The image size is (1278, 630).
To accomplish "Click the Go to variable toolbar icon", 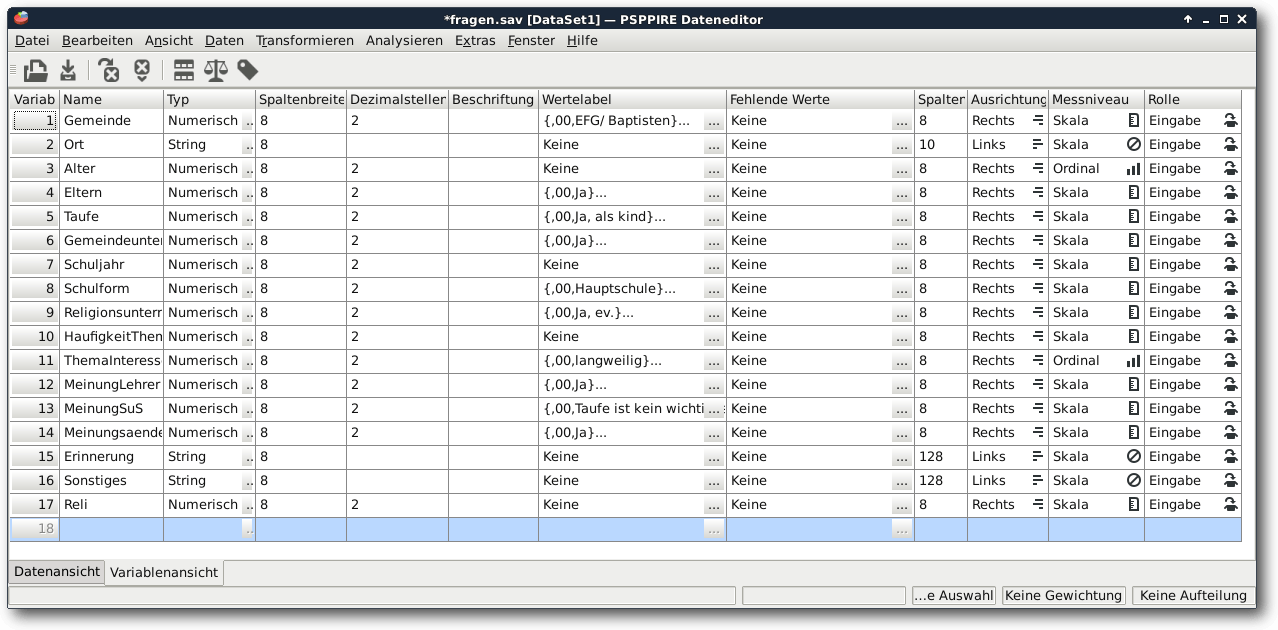I will point(109,70).
